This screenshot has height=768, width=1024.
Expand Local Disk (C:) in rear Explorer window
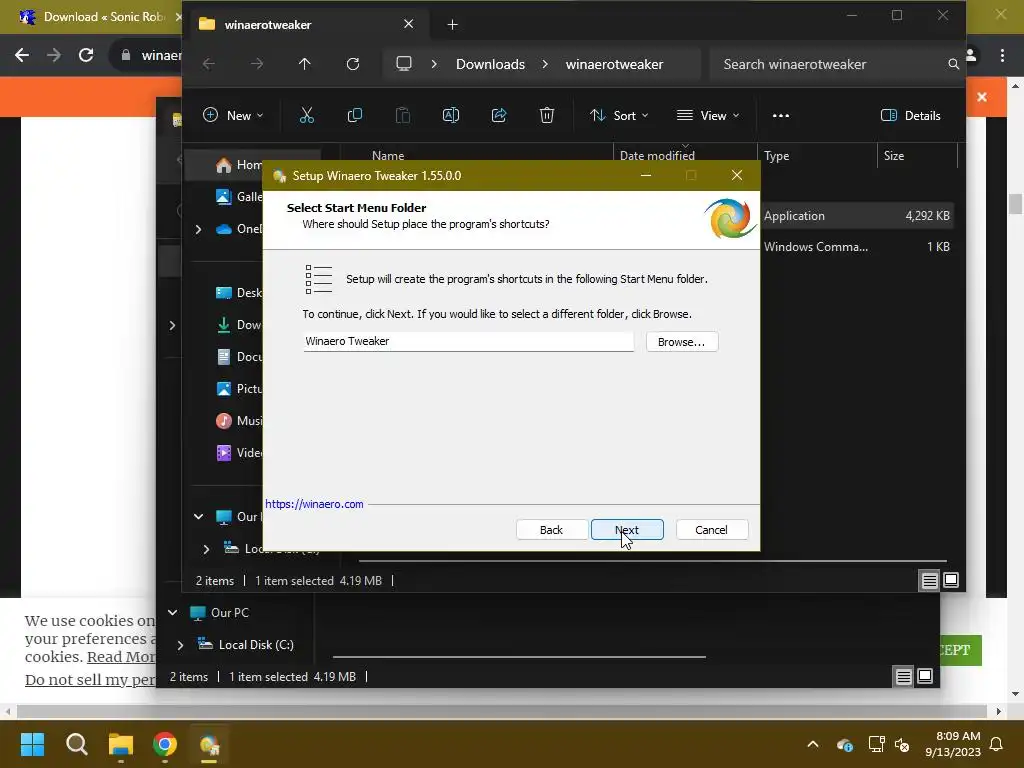tap(181, 645)
